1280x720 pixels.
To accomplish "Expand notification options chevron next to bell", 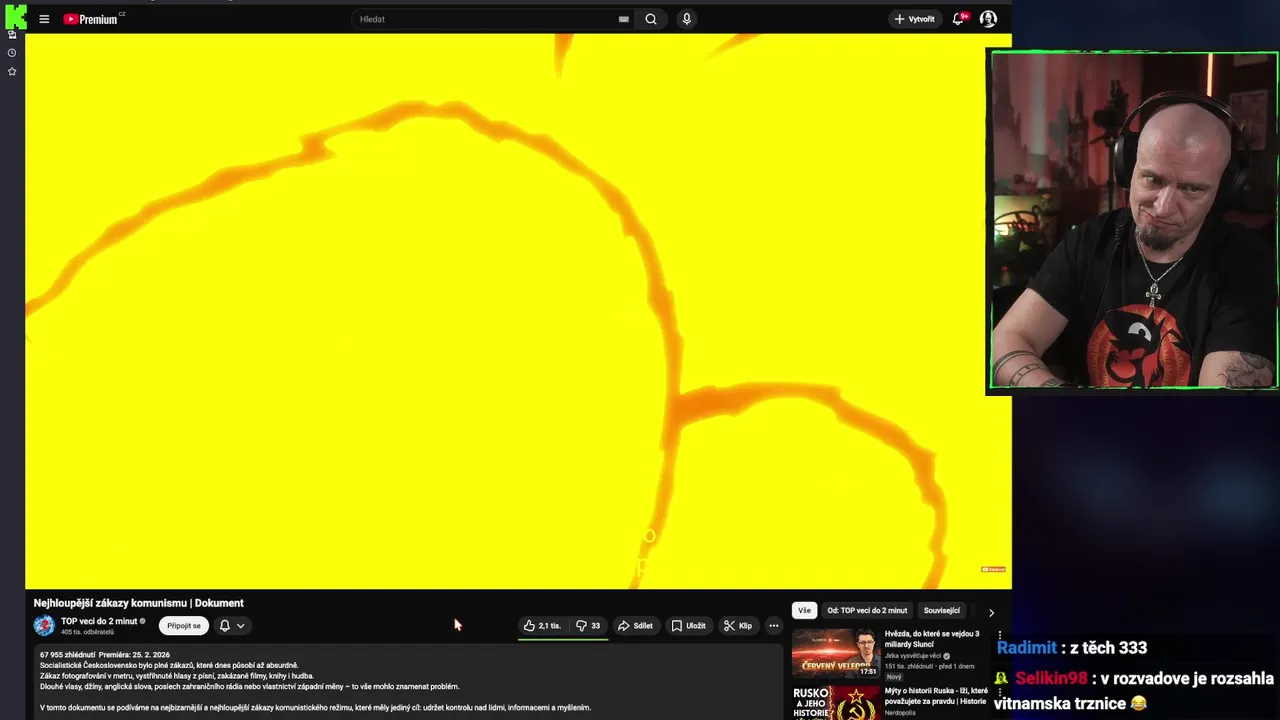I will tap(240, 626).
